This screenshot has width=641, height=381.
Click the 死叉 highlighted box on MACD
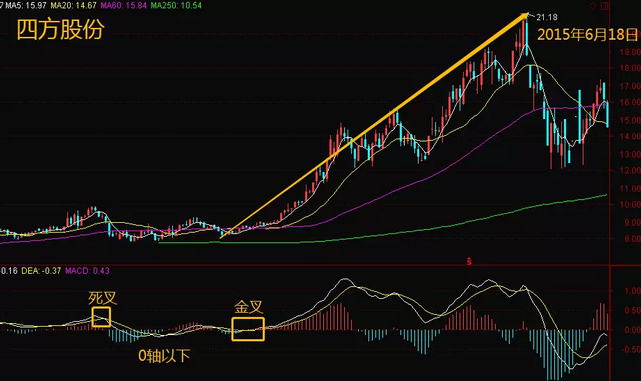click(x=101, y=317)
